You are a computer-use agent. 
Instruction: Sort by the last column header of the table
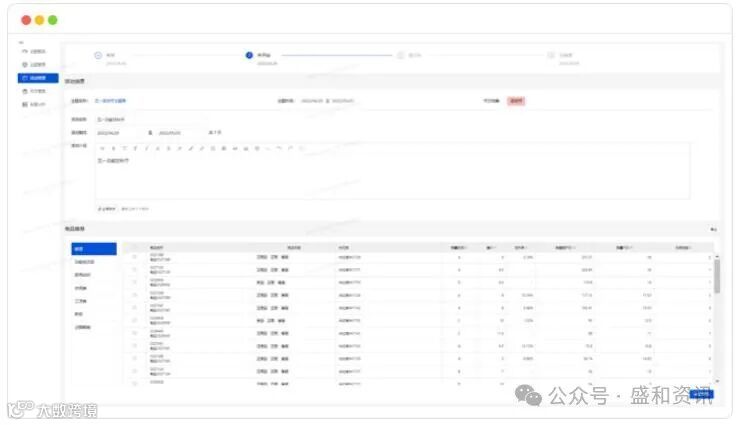pos(683,247)
